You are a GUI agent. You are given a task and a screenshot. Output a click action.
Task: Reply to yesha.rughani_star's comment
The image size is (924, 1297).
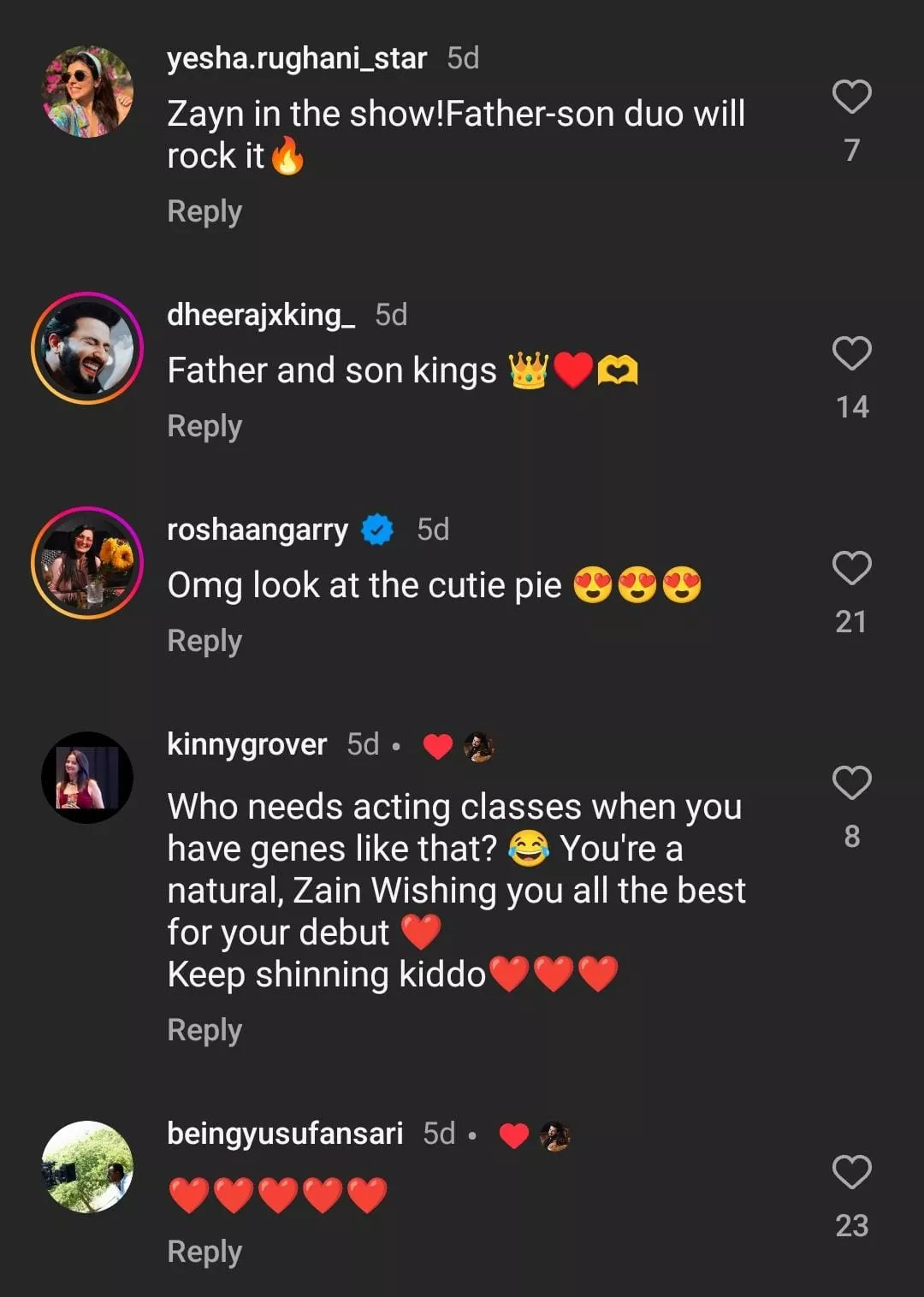[x=204, y=211]
